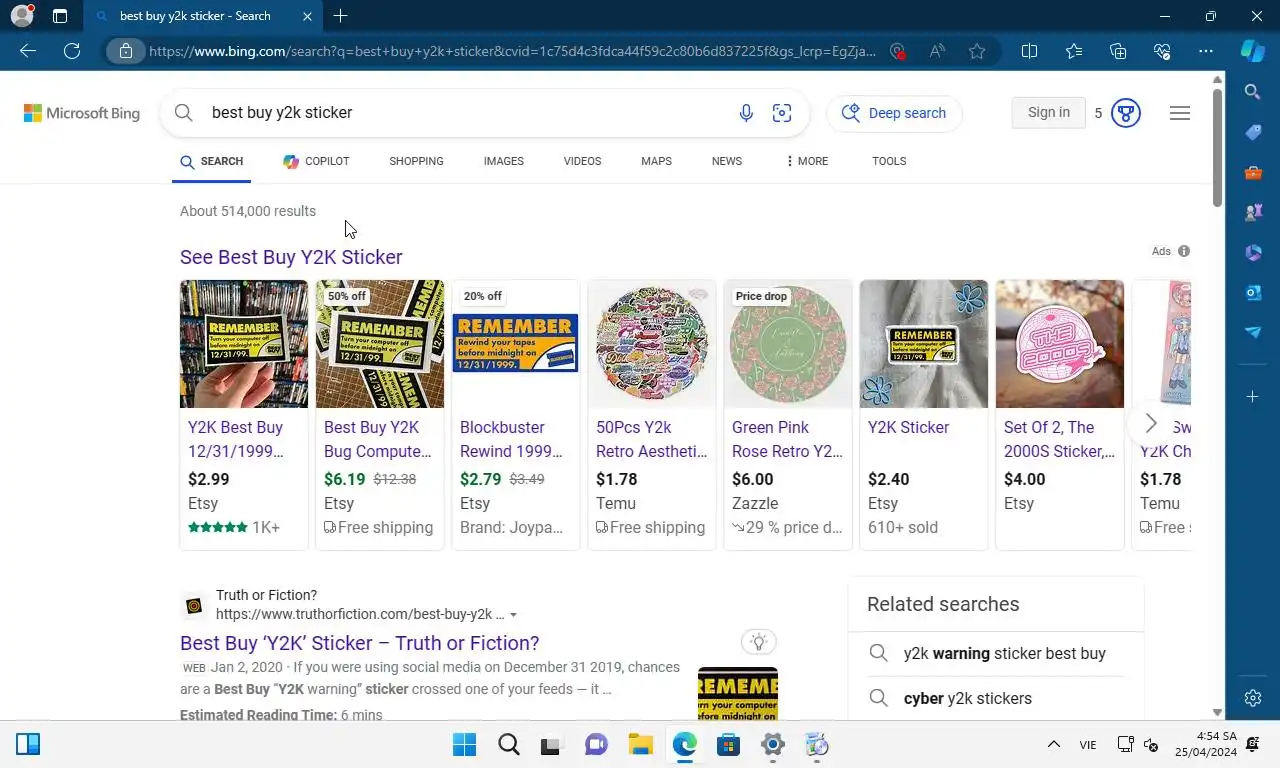Click Sign in button

point(1048,113)
